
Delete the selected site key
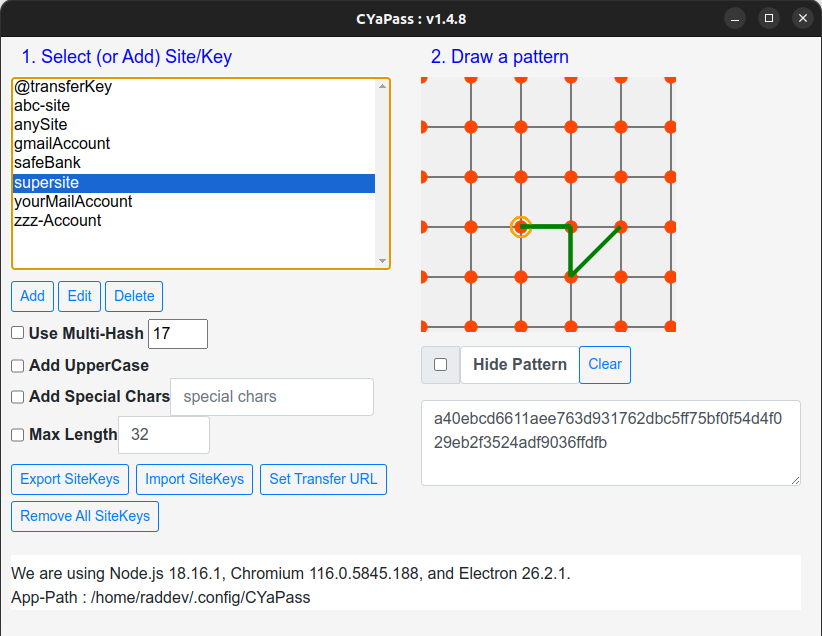[x=134, y=296]
